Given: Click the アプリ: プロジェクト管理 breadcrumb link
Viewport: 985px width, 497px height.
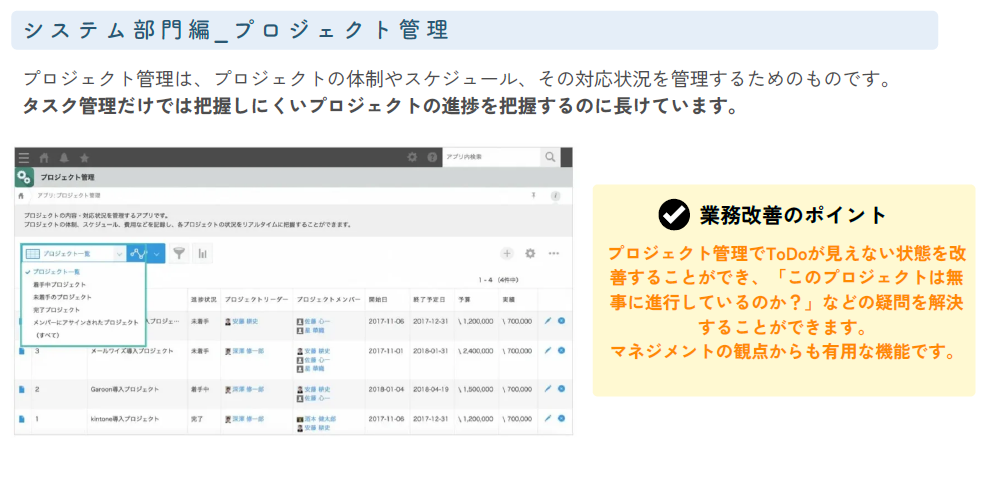Looking at the screenshot, I should (x=68, y=196).
